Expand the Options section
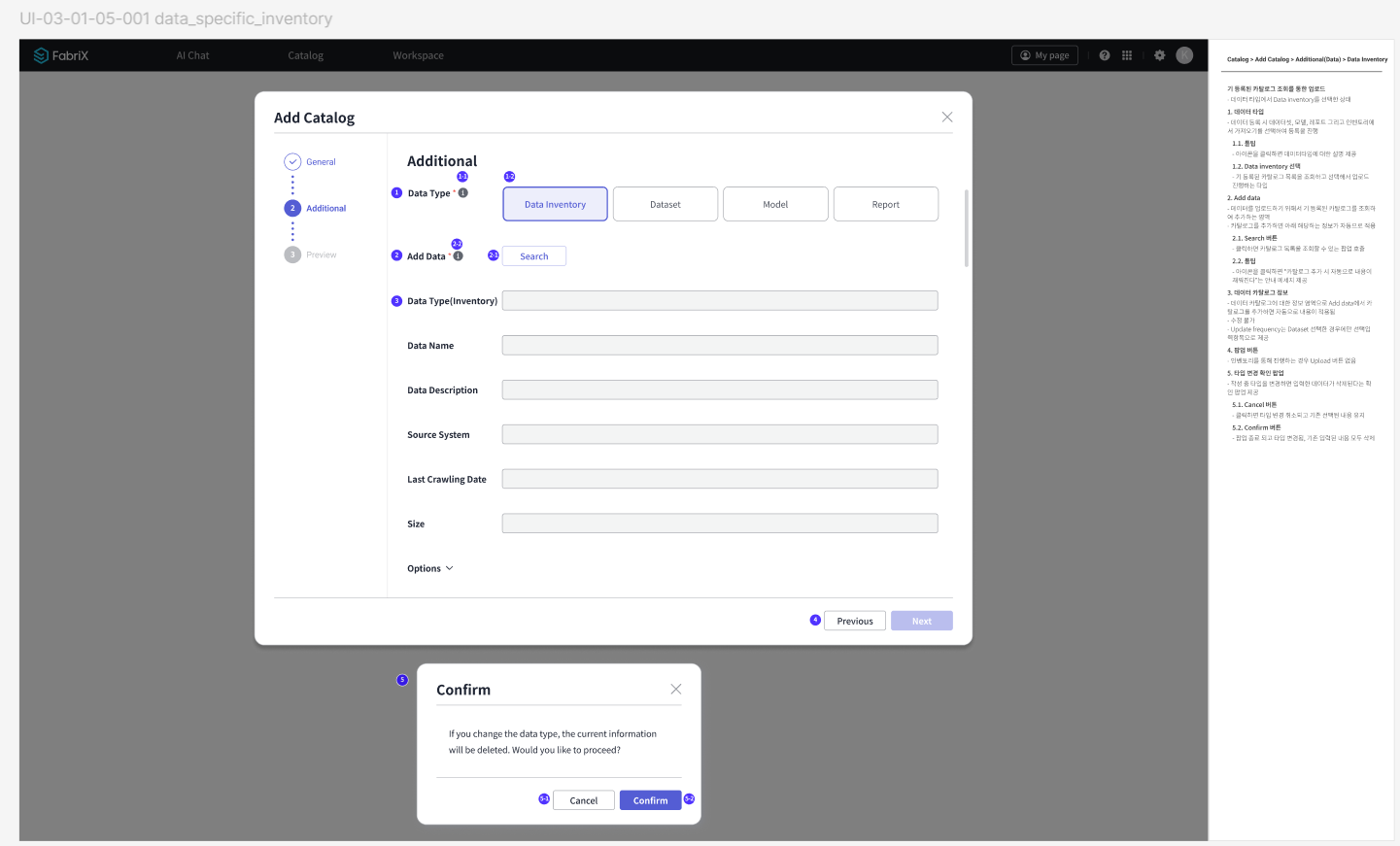 tap(430, 569)
